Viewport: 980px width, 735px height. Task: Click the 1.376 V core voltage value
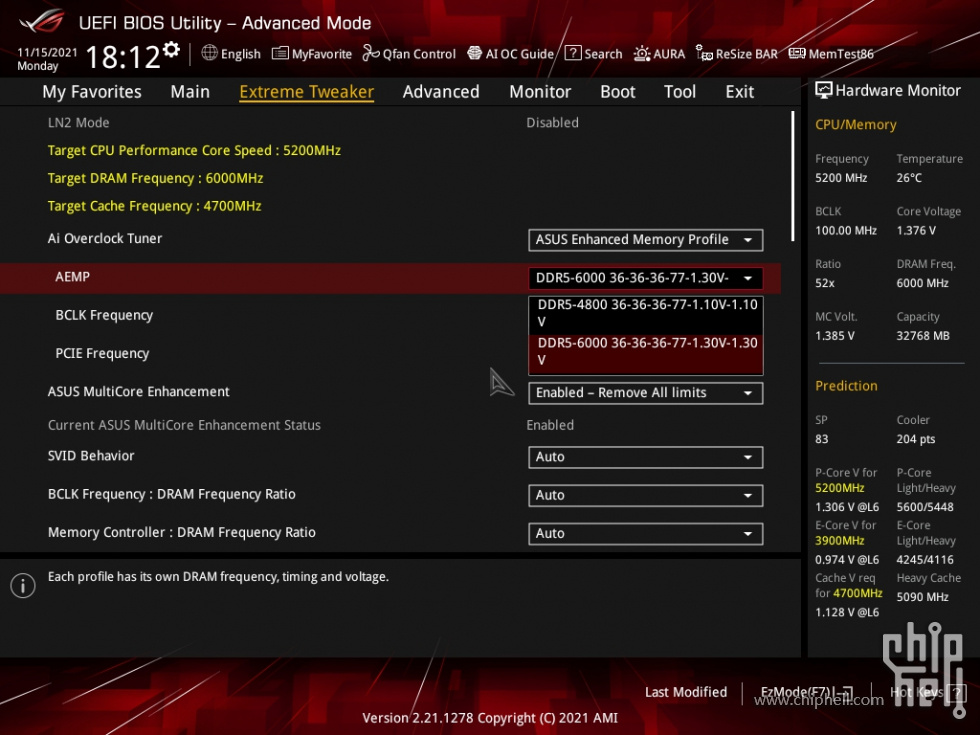(x=916, y=231)
